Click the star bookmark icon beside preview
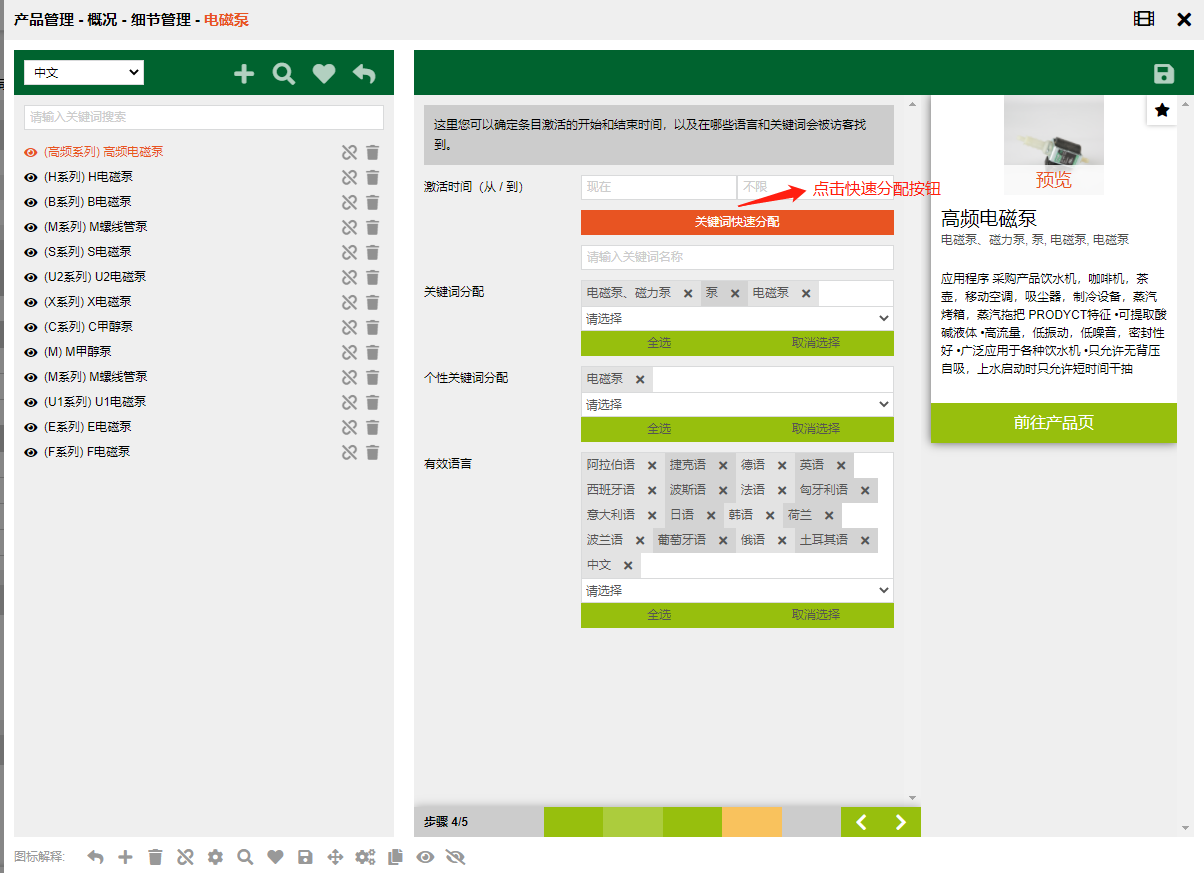 click(1162, 110)
